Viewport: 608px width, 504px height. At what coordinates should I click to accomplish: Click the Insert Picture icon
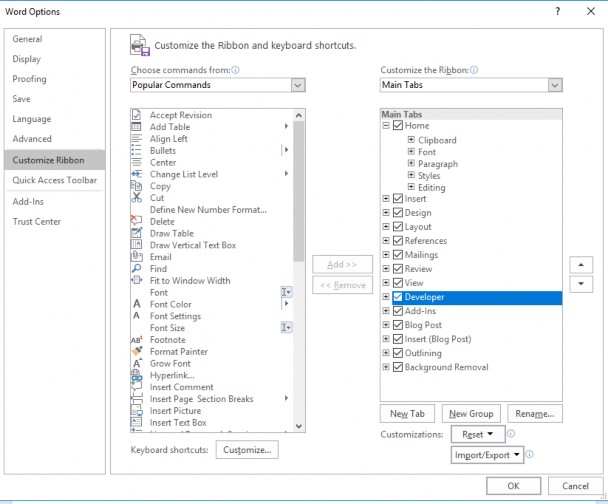[136, 411]
